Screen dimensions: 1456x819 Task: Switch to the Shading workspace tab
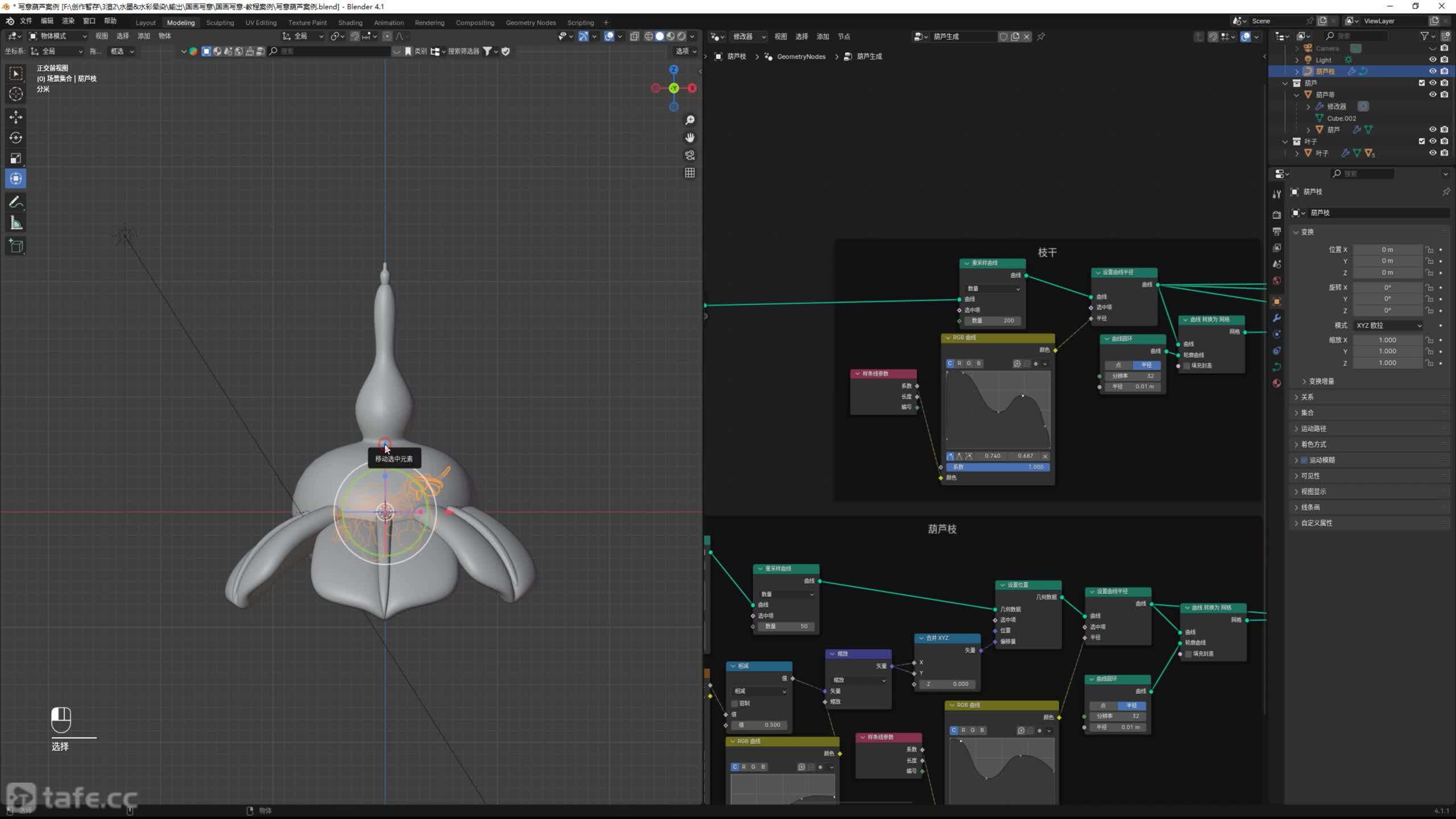click(350, 23)
